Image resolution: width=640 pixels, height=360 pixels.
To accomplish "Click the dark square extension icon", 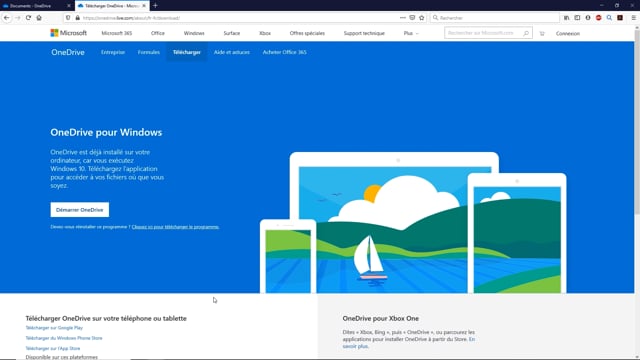I will pyautogui.click(x=620, y=18).
